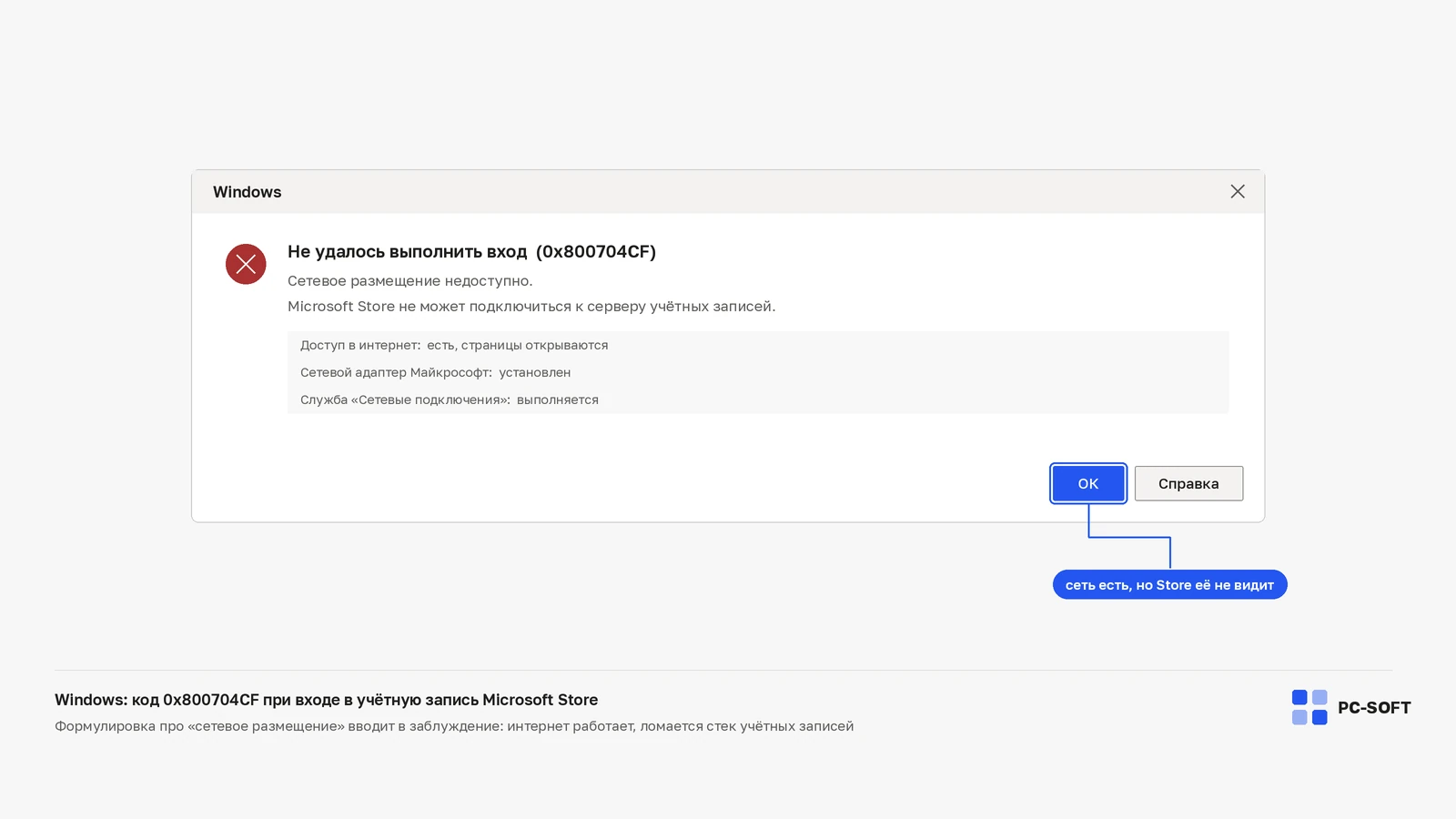Open help via the Справка button
This screenshot has width=1456, height=819.
coord(1188,483)
